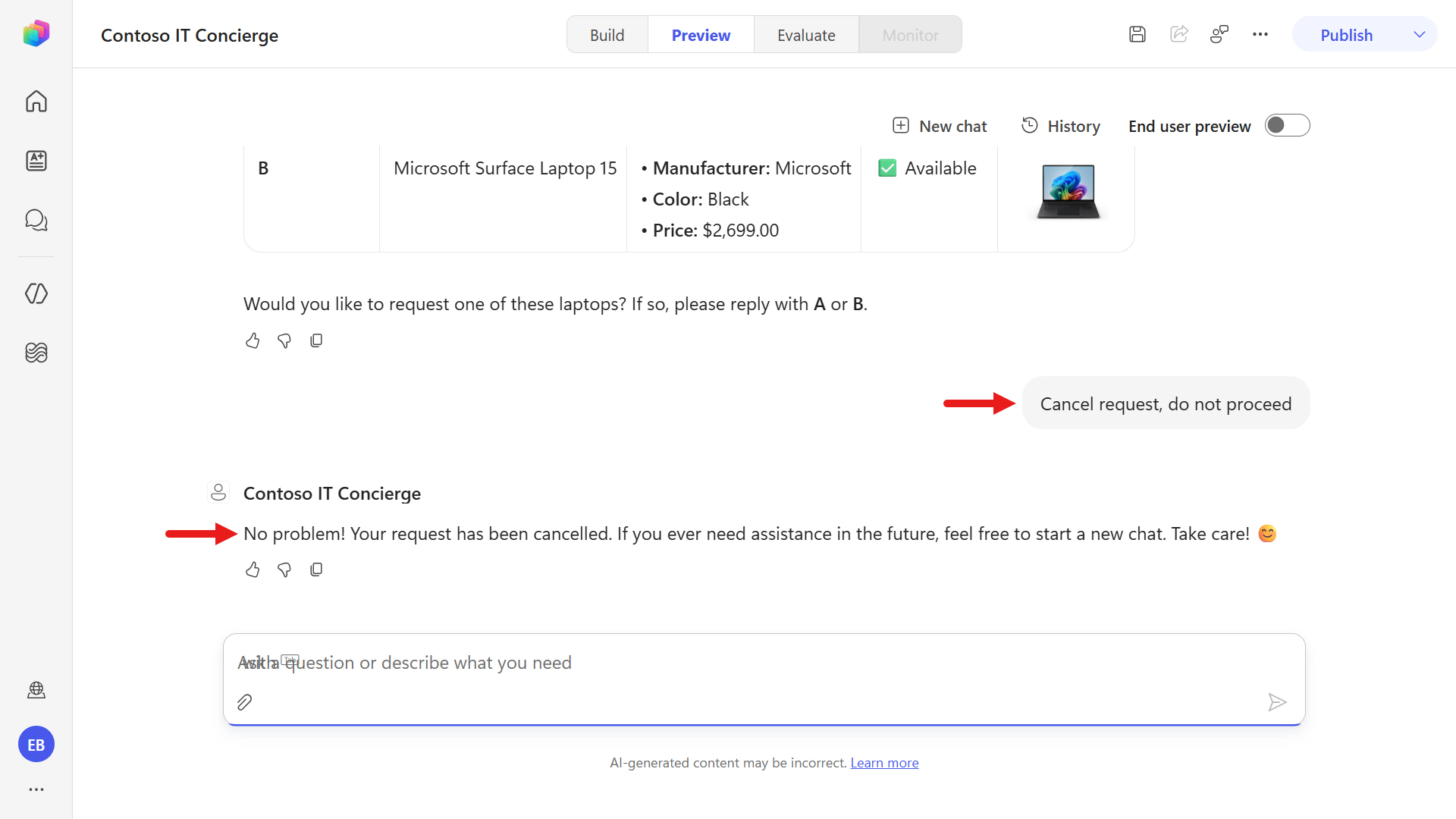
Task: Send the message with arrow icon
Action: click(1277, 702)
